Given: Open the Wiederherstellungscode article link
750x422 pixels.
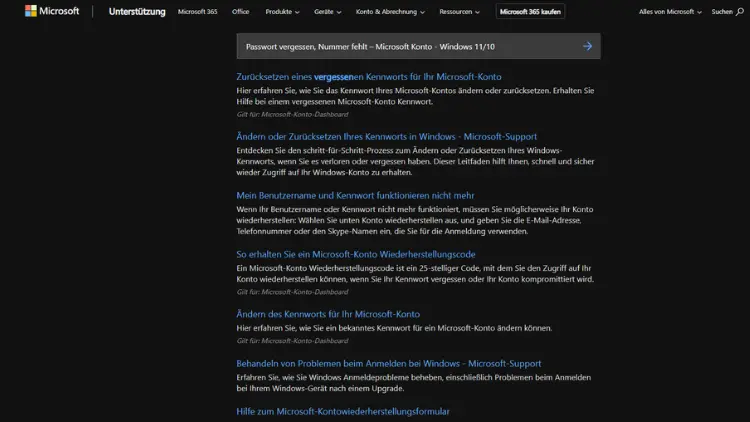Looking at the screenshot, I should click(356, 254).
